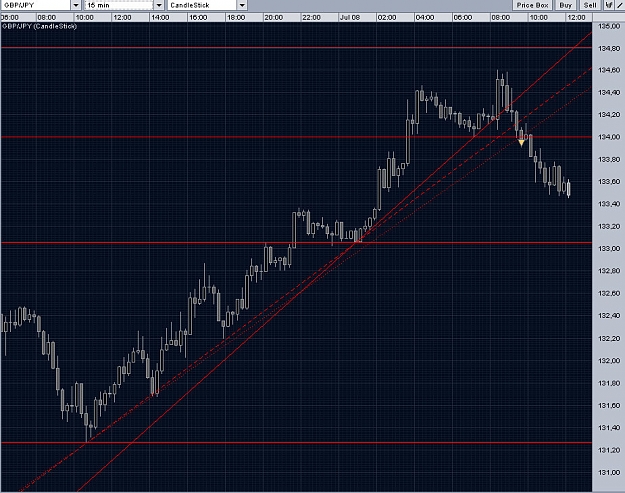The image size is (625, 493).
Task: Click the 134.80 price axis label
Action: [609, 49]
